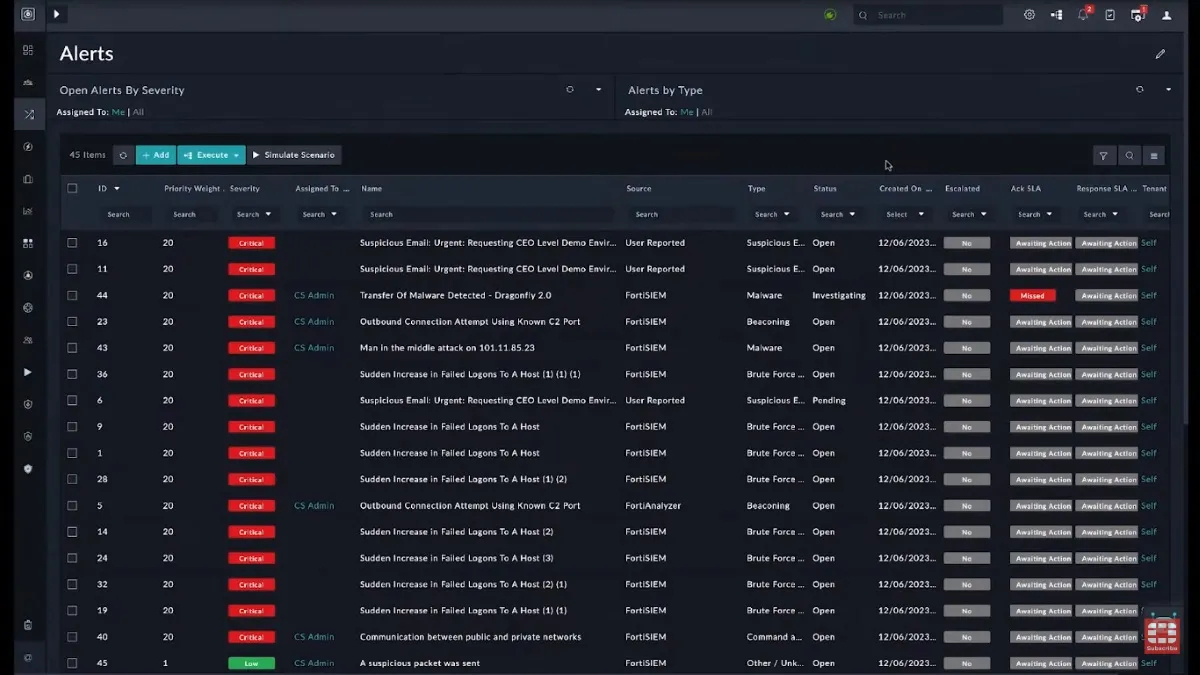The width and height of the screenshot is (1200, 675).
Task: Open alert 'Man in the middle attack on 101.11.85.23'
Action: 447,348
